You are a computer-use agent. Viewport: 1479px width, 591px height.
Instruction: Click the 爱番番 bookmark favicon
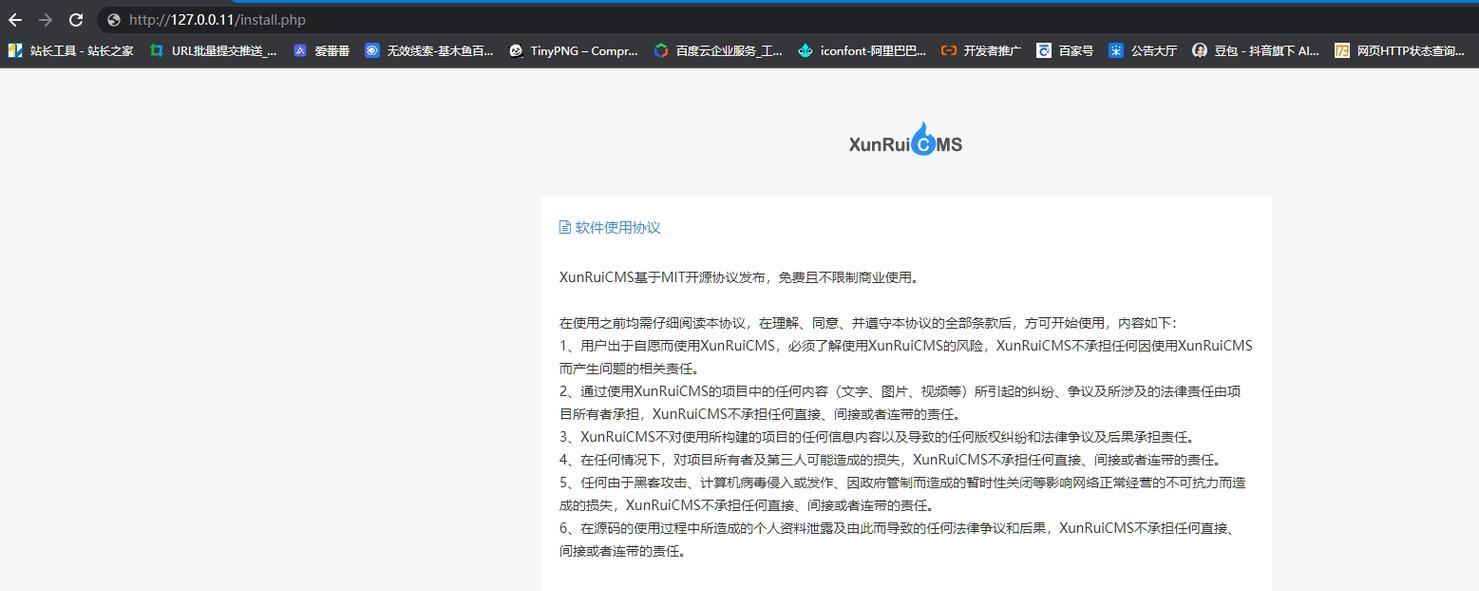pos(300,50)
